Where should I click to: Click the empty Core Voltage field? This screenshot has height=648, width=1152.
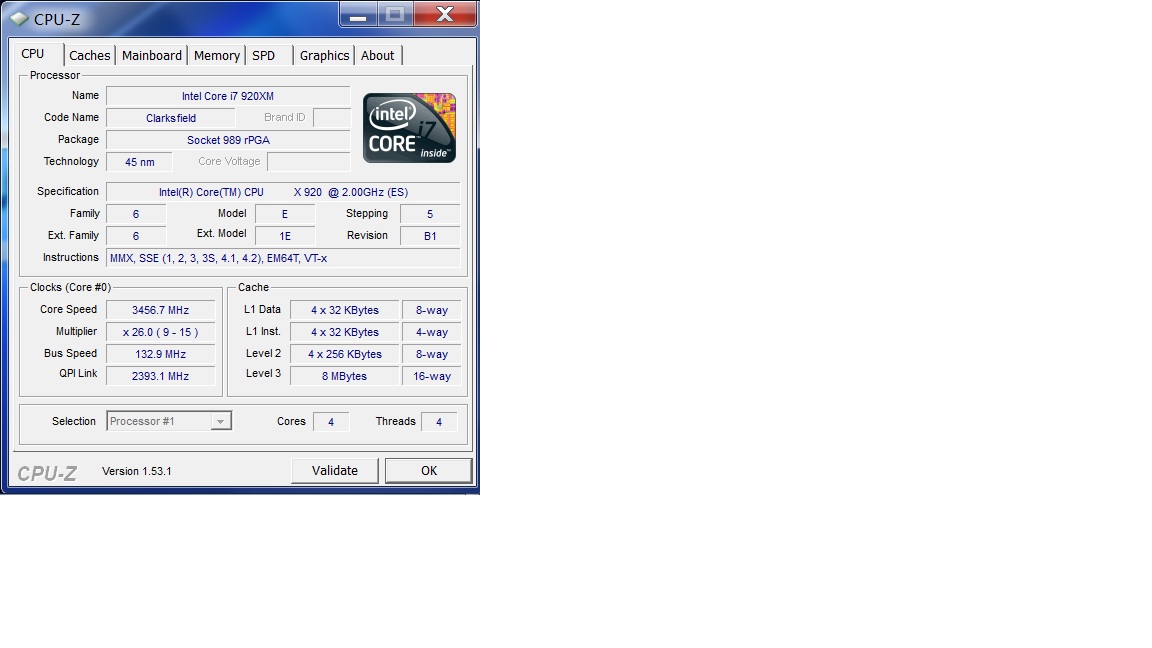pyautogui.click(x=309, y=162)
